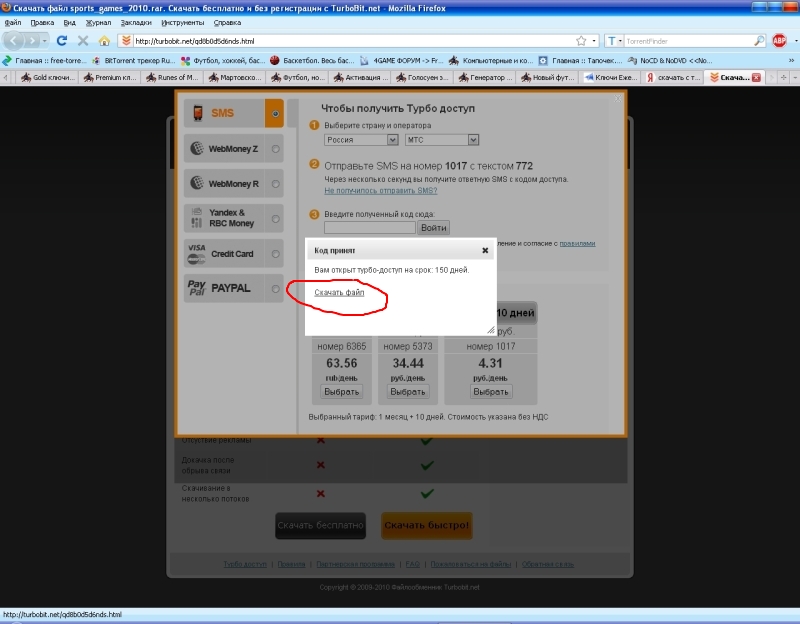The width and height of the screenshot is (800, 624).
Task: Open the Журнал menu
Action: 98,22
